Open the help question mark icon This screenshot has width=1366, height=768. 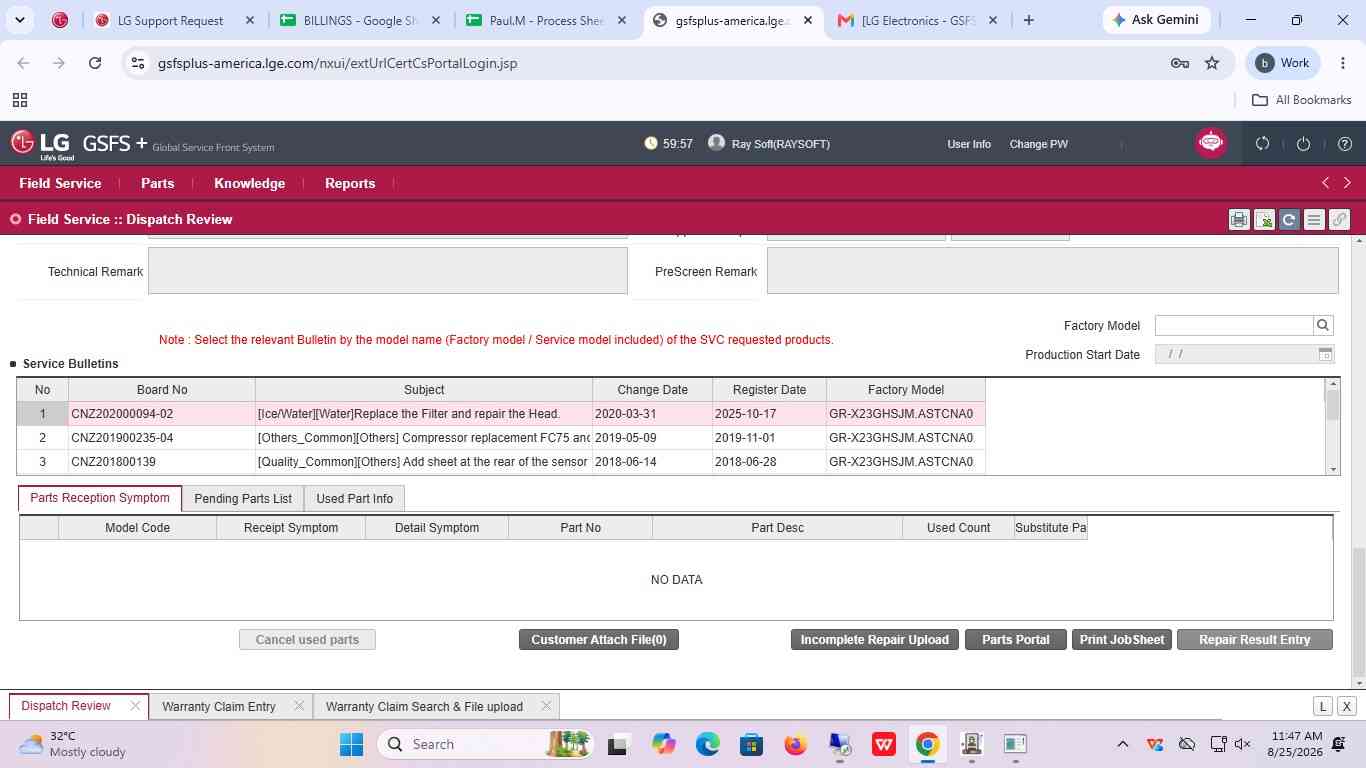[x=1344, y=144]
